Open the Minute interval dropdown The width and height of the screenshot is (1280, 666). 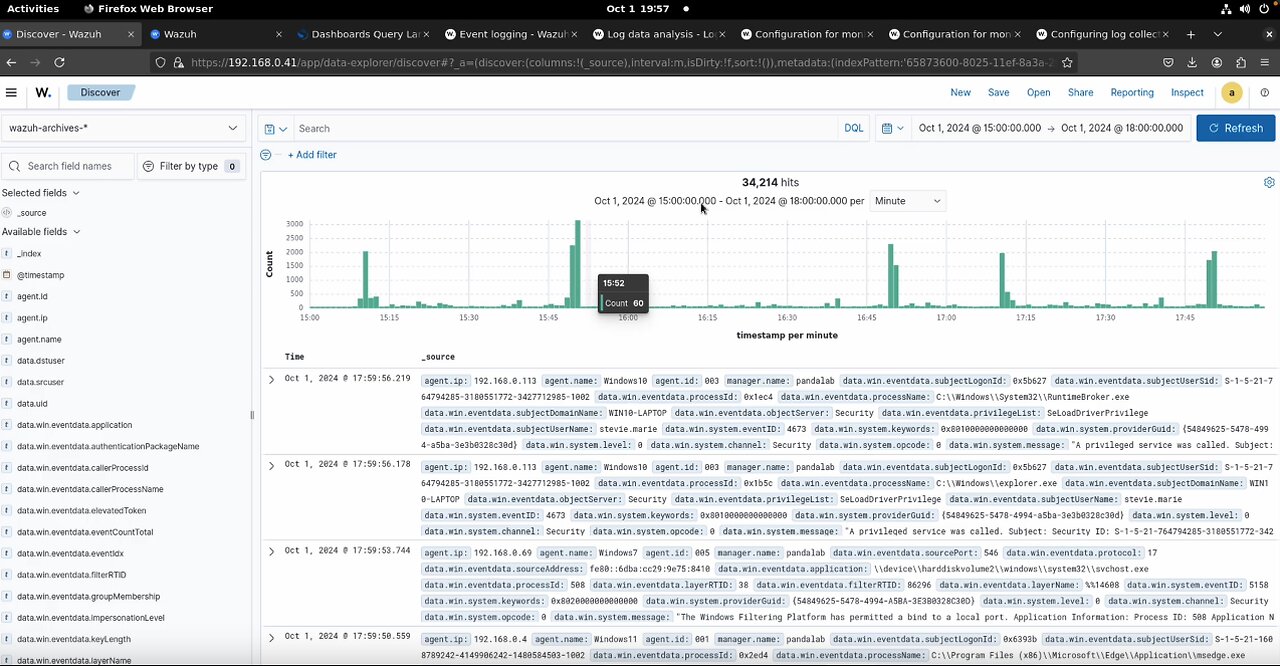click(908, 201)
